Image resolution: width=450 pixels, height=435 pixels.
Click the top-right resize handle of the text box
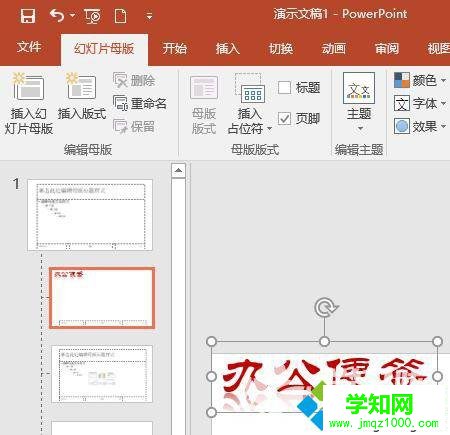437,341
